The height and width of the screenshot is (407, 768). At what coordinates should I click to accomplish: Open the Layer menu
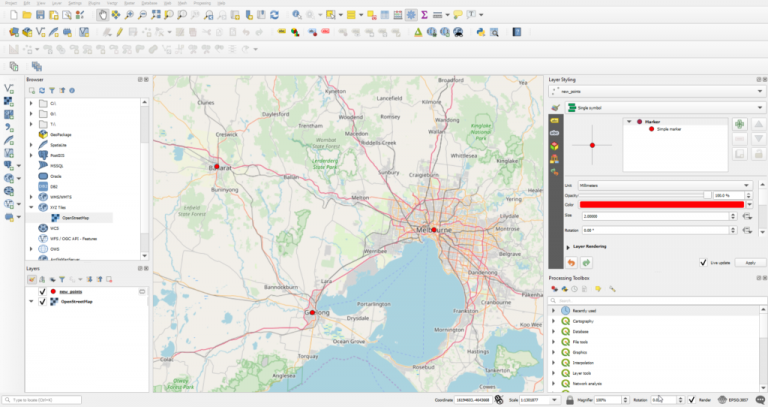(58, 4)
